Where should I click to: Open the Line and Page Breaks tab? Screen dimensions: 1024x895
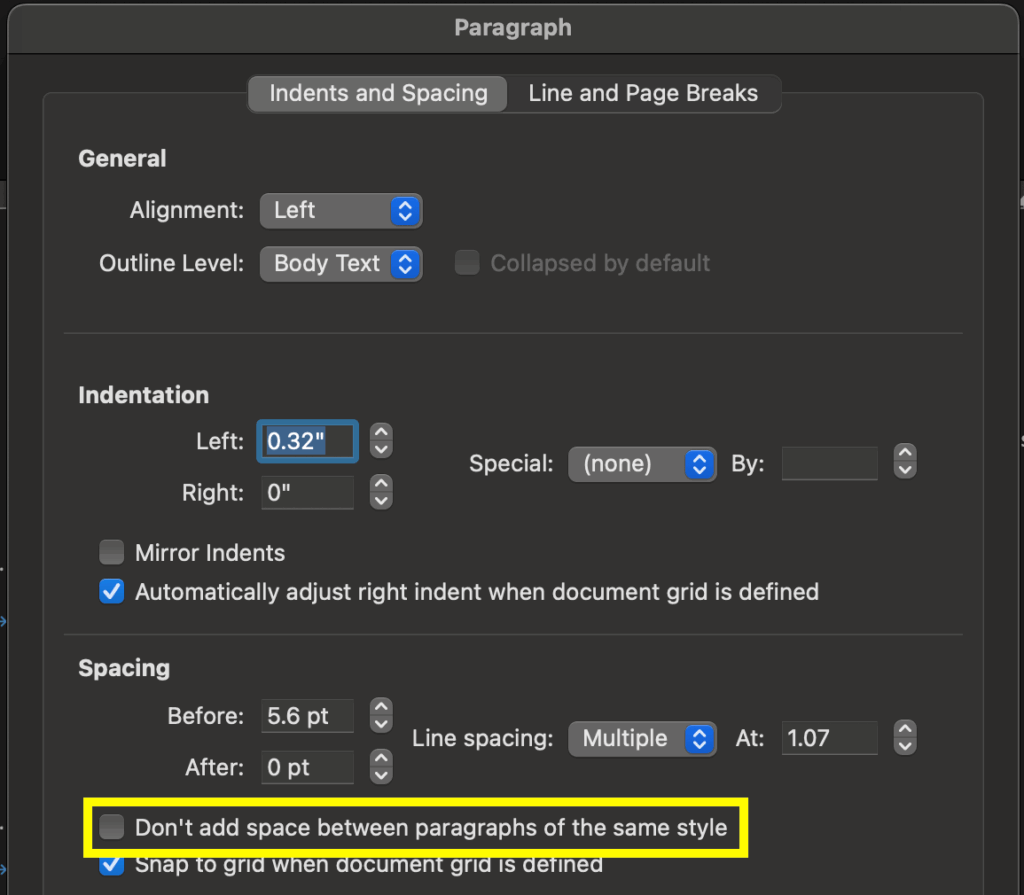[643, 93]
